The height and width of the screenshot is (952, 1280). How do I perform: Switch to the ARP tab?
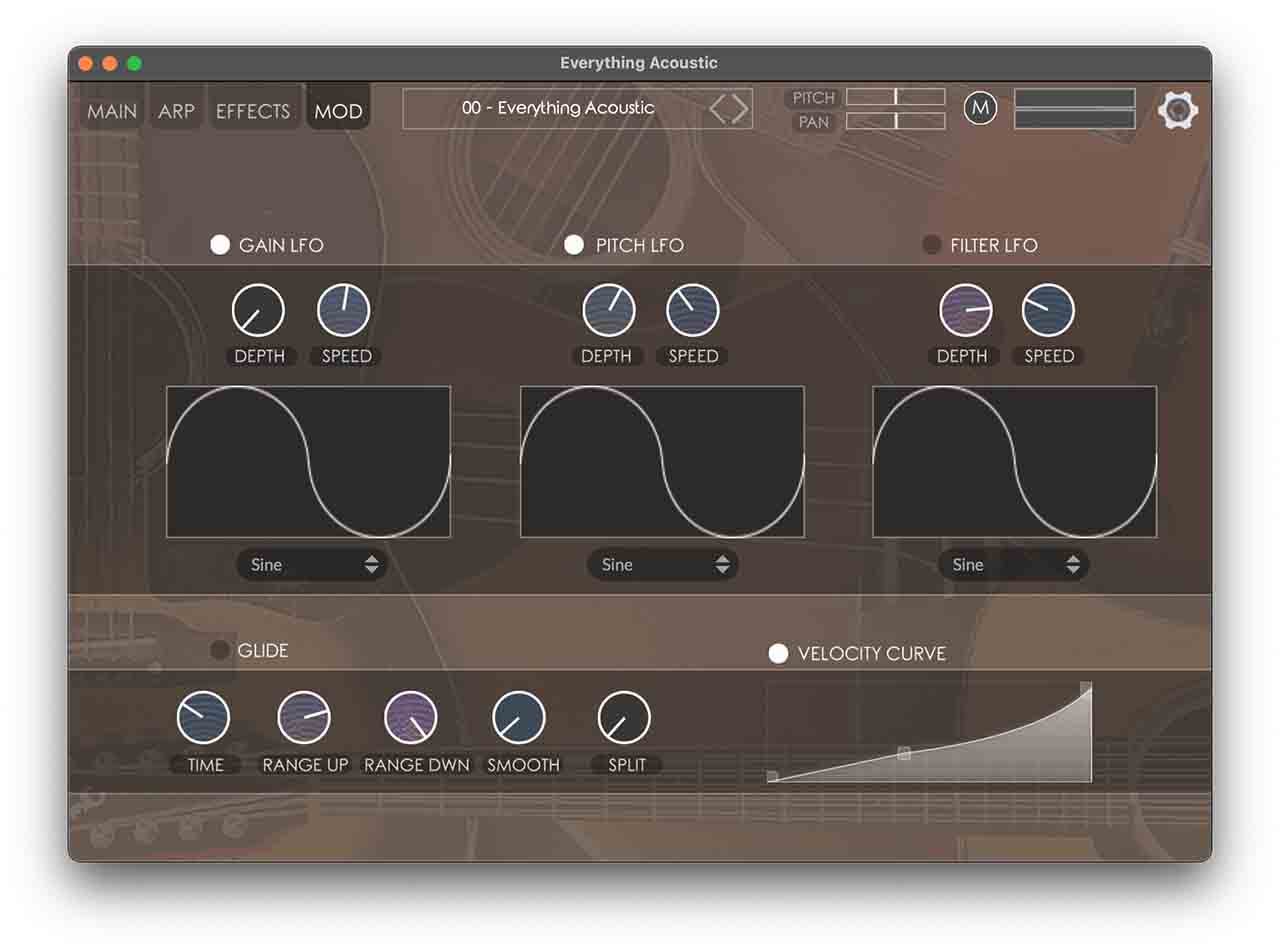click(176, 111)
